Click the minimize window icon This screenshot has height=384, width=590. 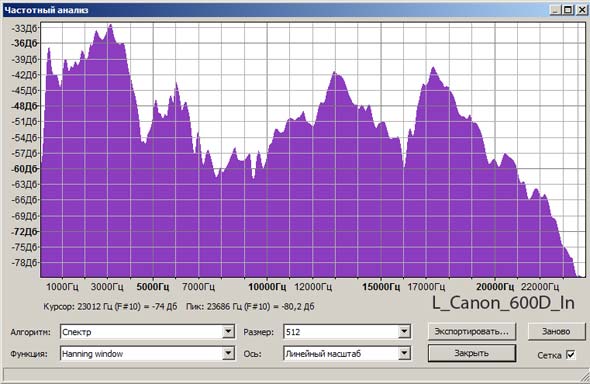[x=556, y=10]
